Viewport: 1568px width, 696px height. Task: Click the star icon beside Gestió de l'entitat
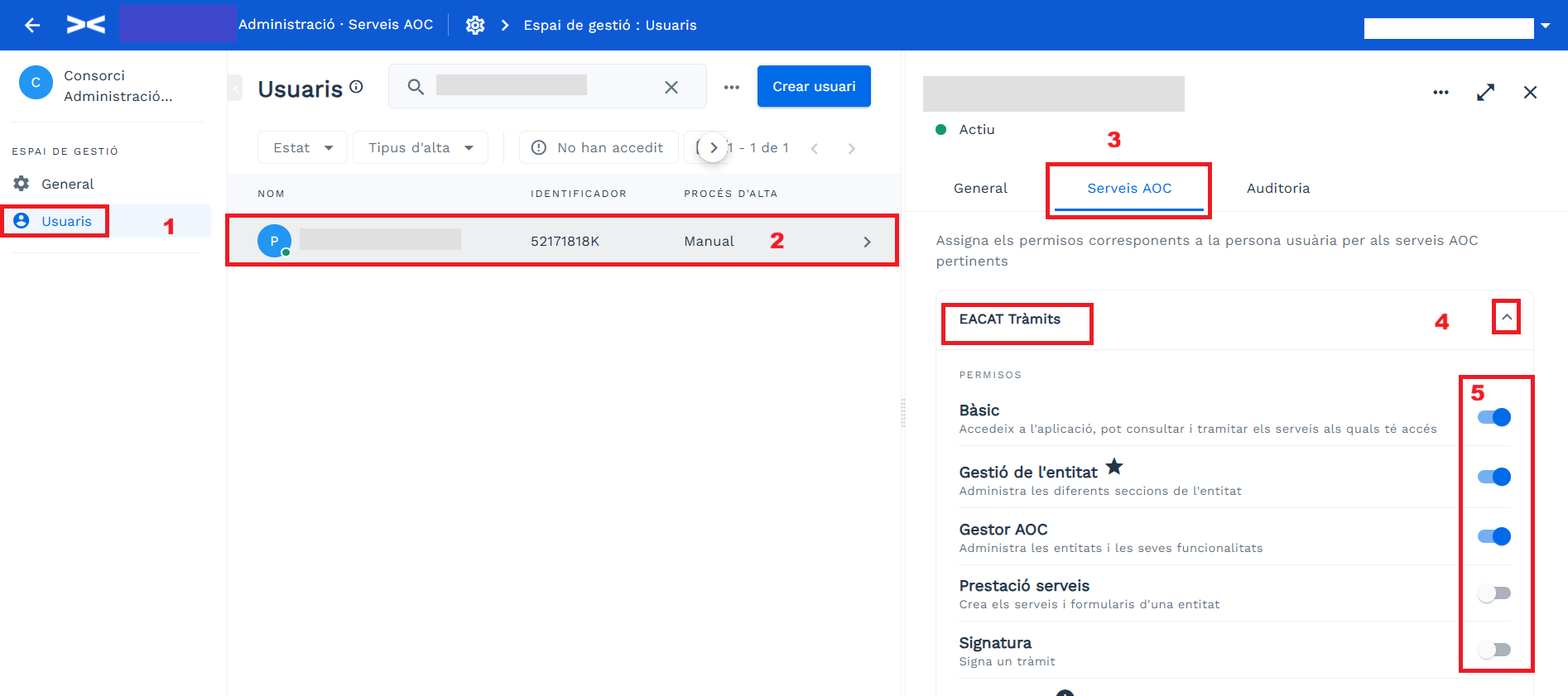pyautogui.click(x=1114, y=467)
